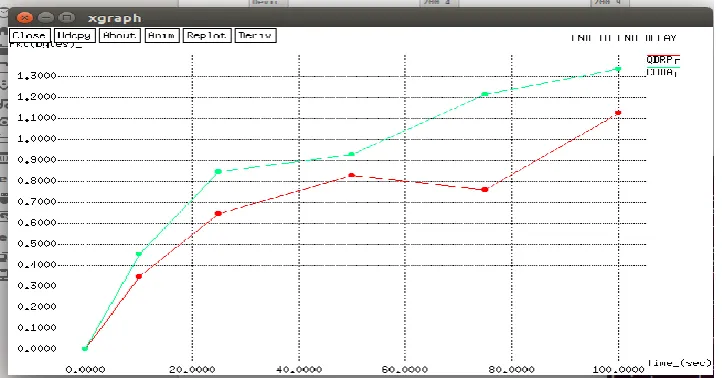The width and height of the screenshot is (723, 378).
Task: Click the green data point at time 50
Action: click(351, 154)
